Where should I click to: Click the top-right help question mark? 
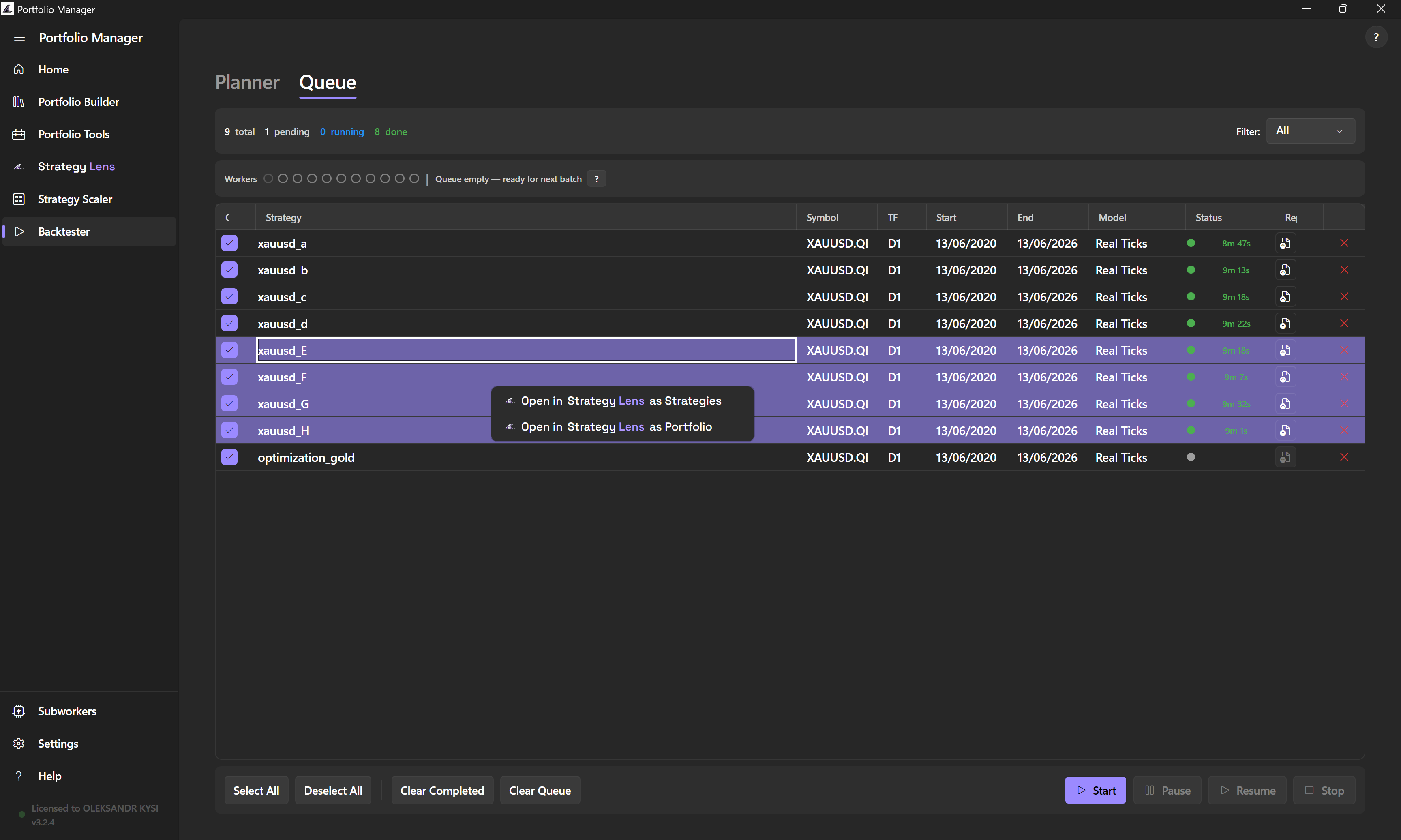pyautogui.click(x=1376, y=37)
